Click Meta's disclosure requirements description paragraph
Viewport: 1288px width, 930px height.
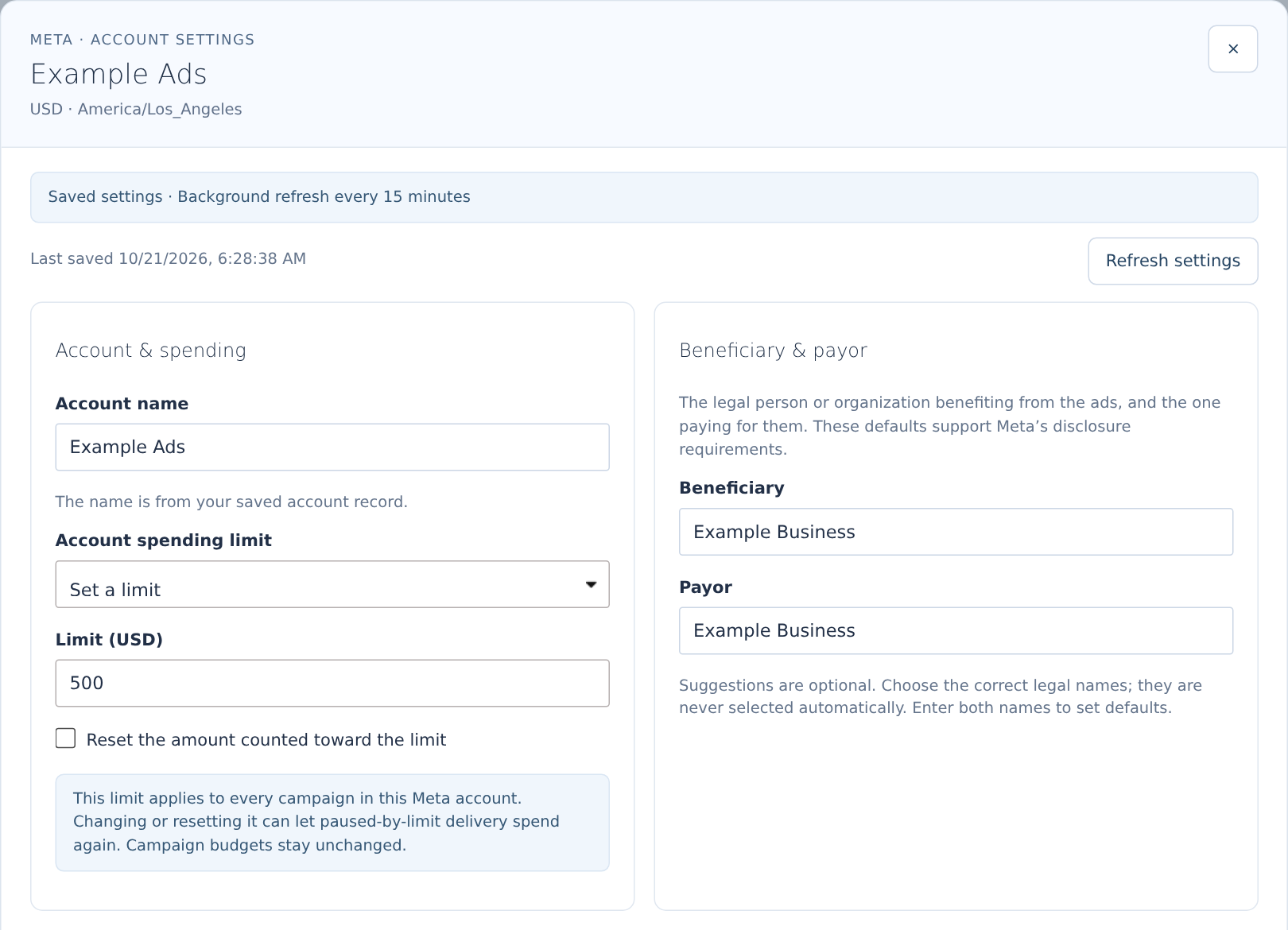[x=949, y=426]
